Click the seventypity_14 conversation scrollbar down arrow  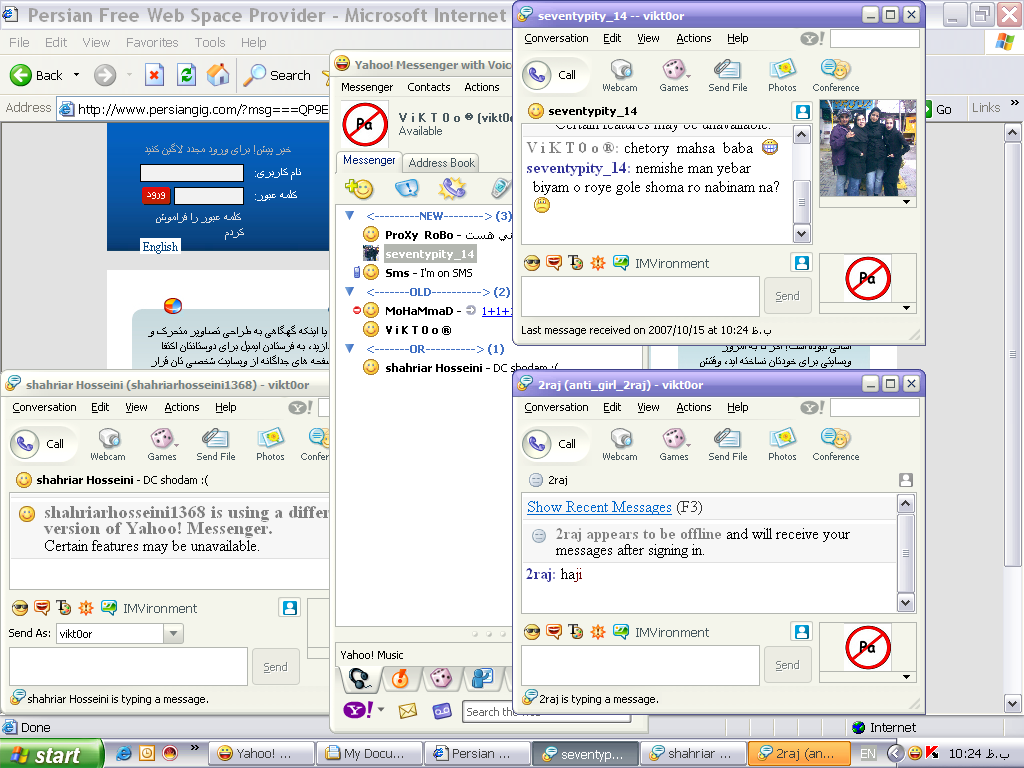pyautogui.click(x=801, y=233)
